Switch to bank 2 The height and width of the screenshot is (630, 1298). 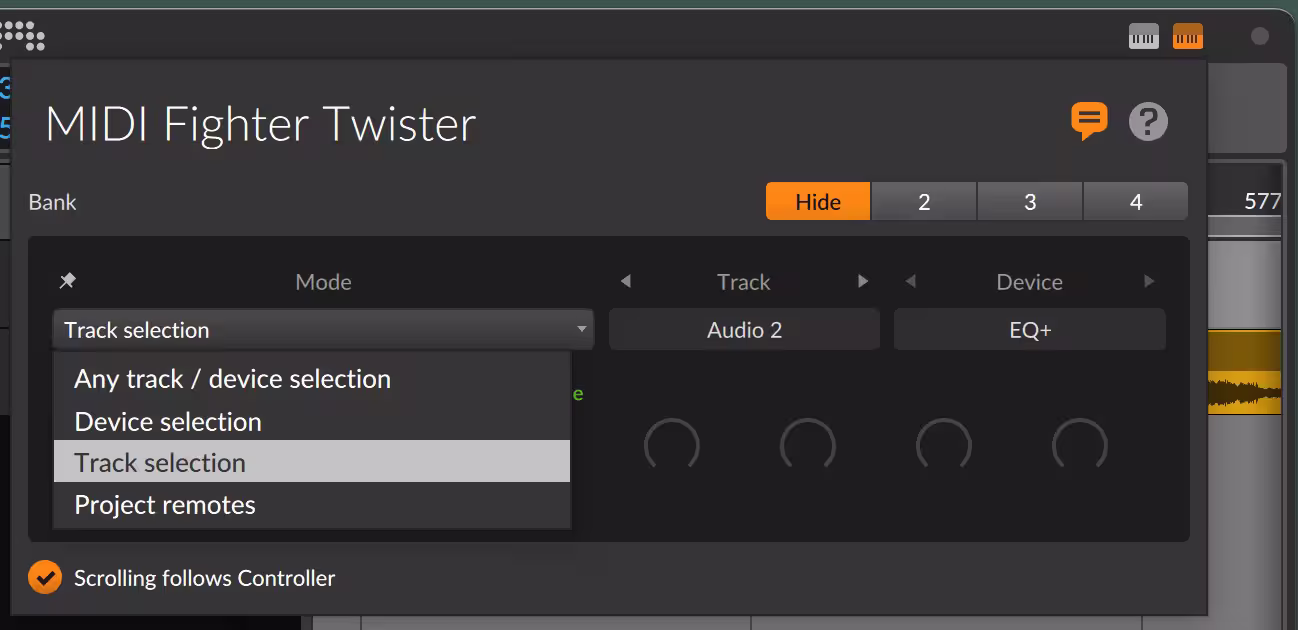click(x=924, y=202)
